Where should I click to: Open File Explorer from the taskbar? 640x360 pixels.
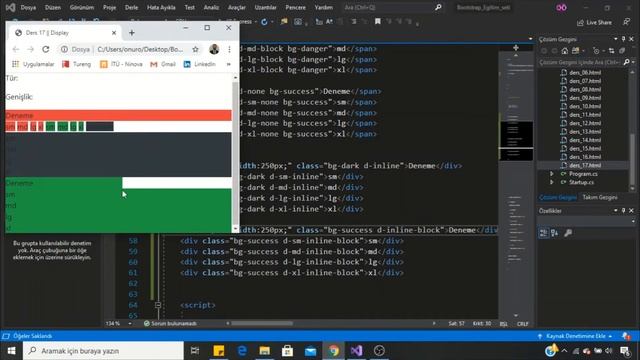pos(264,351)
